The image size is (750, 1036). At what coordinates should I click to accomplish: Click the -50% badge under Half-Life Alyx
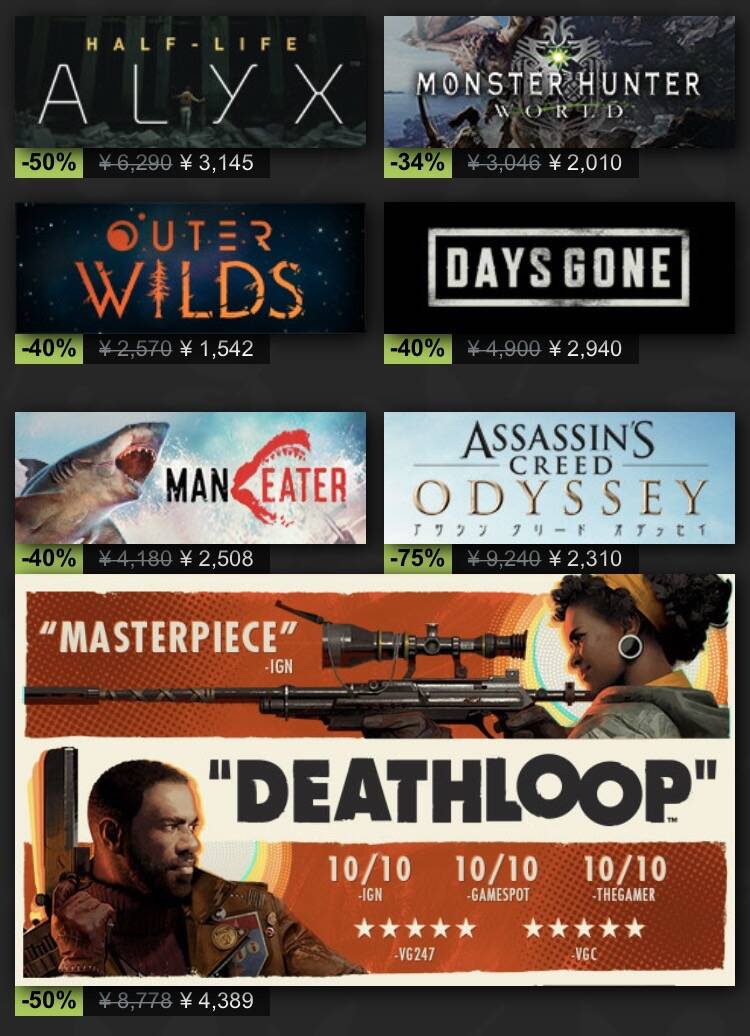(x=49, y=163)
